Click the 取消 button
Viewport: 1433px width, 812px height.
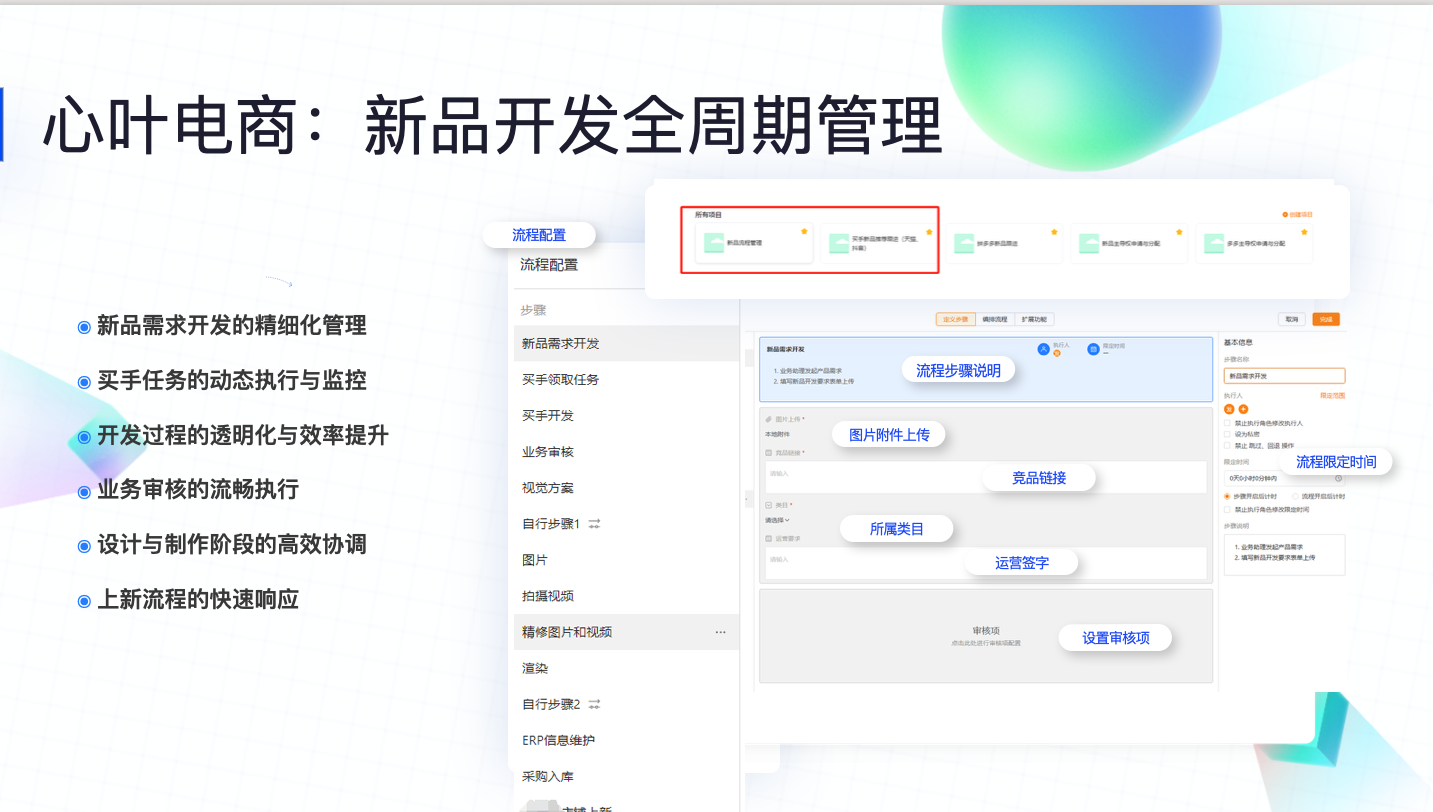pos(1292,319)
